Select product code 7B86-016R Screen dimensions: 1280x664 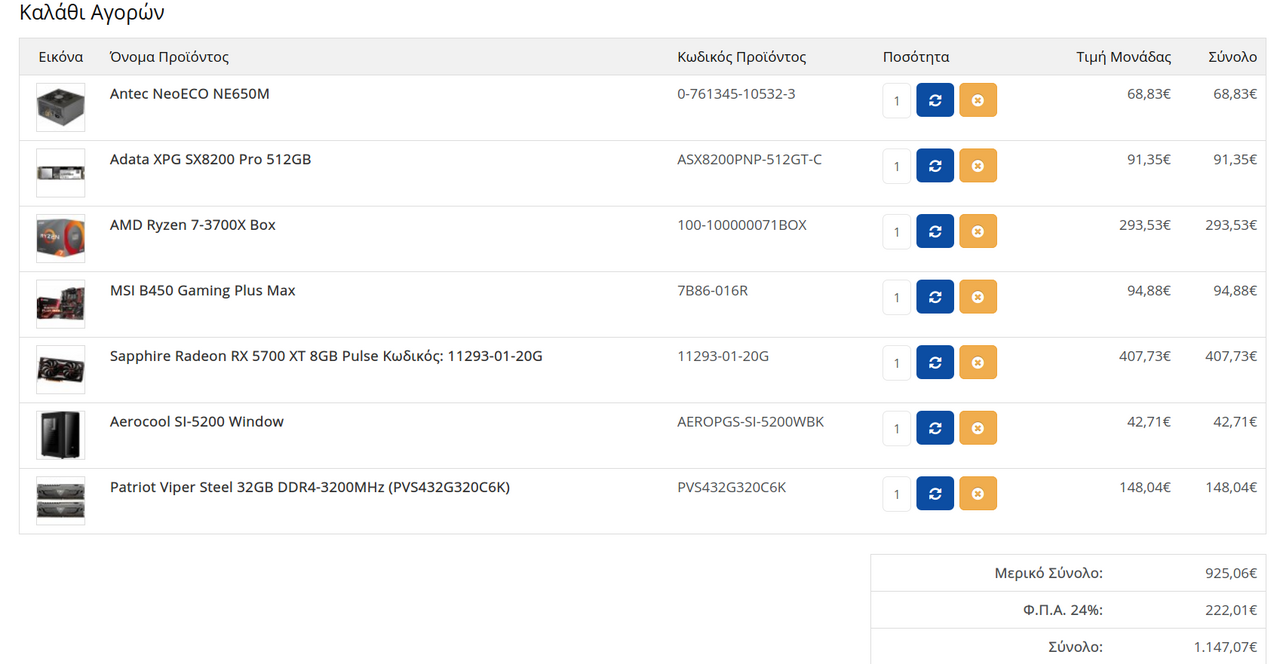[x=713, y=291]
